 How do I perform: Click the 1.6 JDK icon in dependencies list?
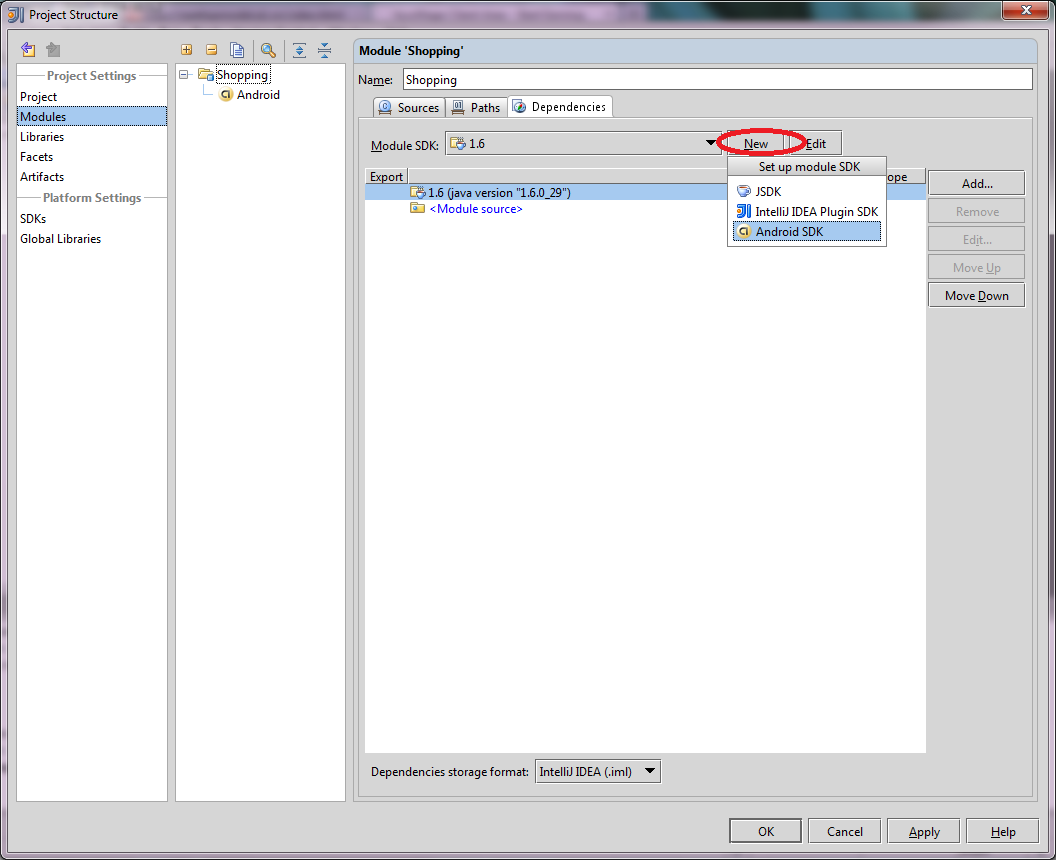[x=418, y=192]
